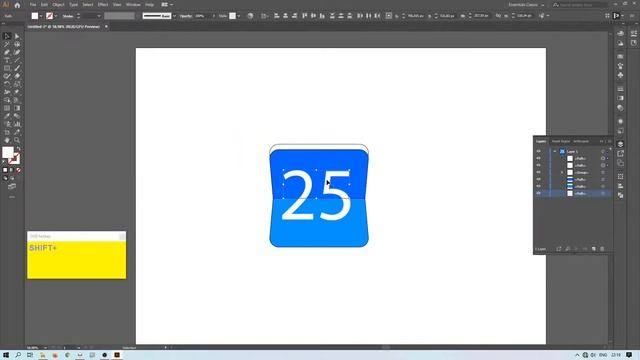Select the Selection tool (black arrow)
Viewport: 640px width, 360px height.
7,36
